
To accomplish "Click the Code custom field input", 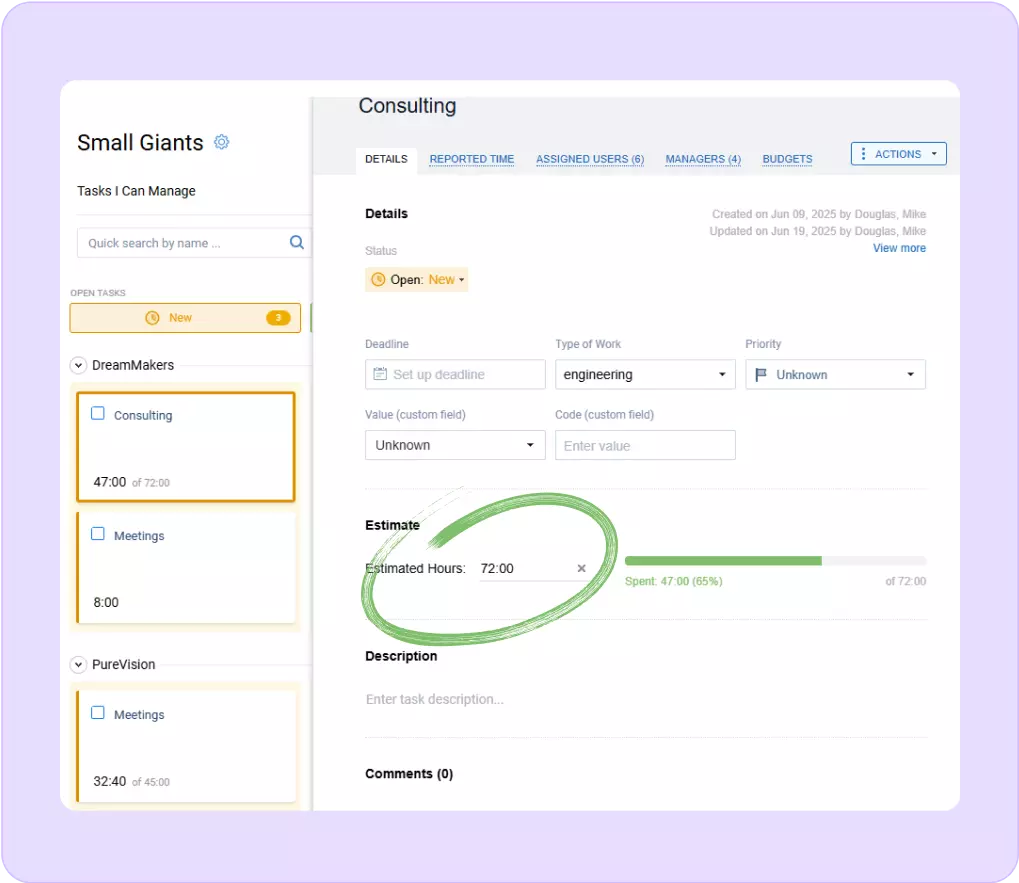I will point(644,446).
